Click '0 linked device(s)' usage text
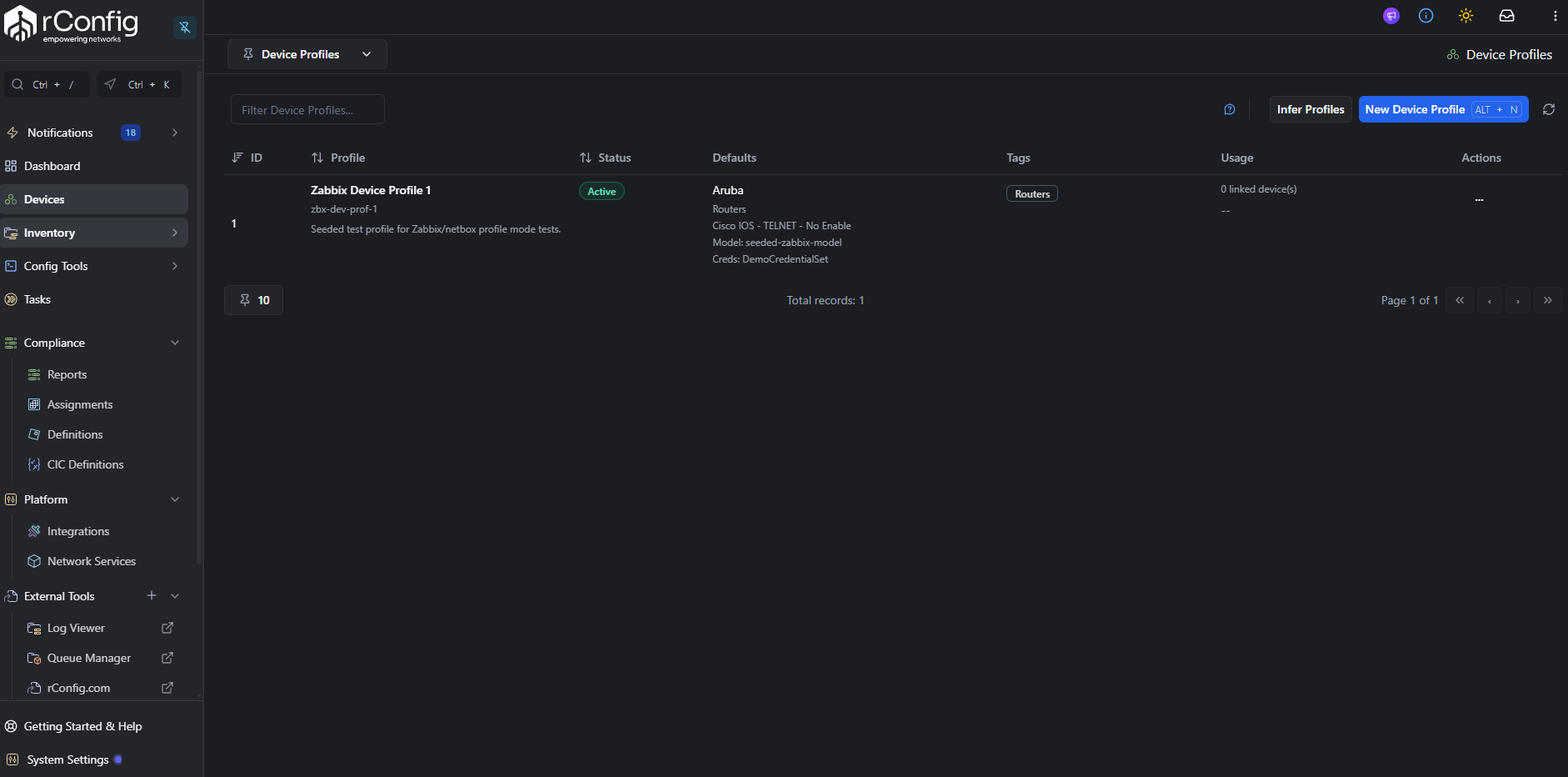Screen dimensions: 1568x777 click(1259, 189)
